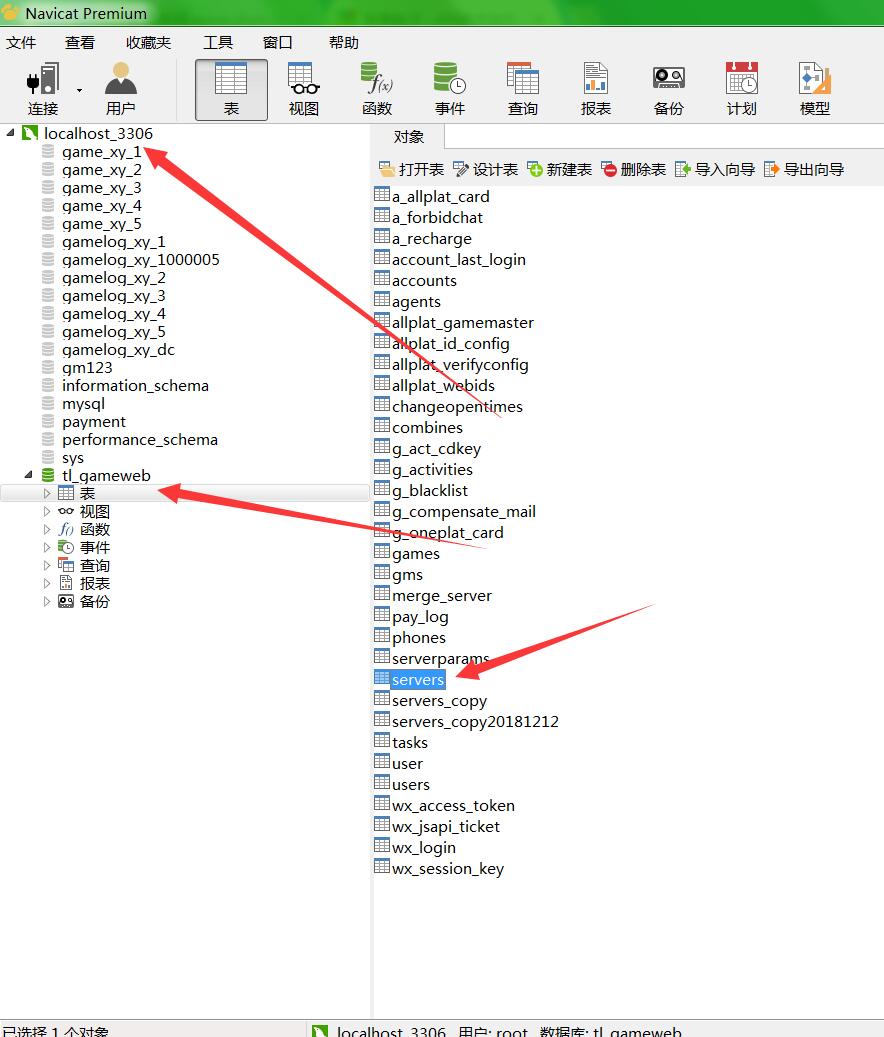
Task: Open the 查询 (Query) toolbar icon
Action: pos(523,89)
